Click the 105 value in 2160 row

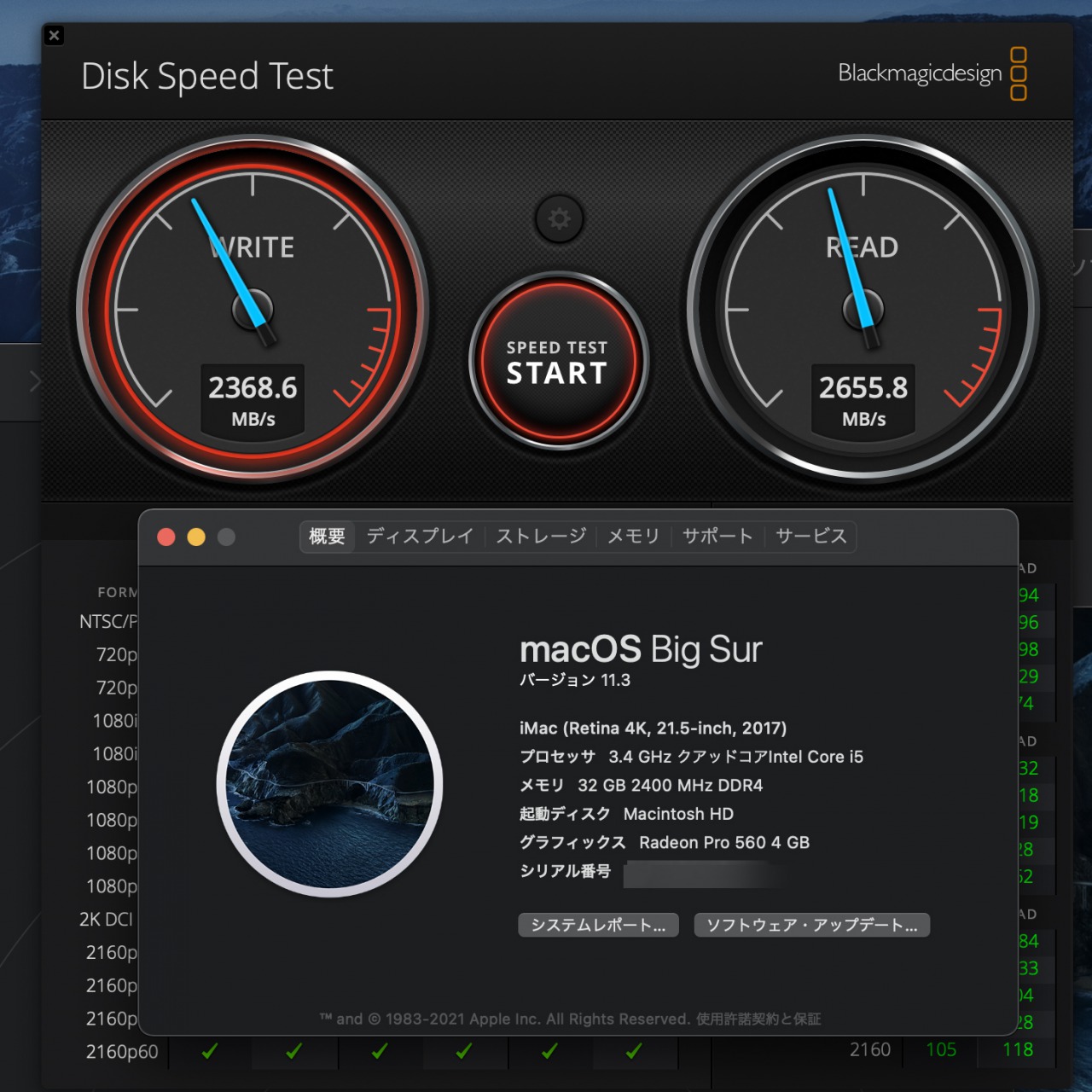tap(941, 1049)
